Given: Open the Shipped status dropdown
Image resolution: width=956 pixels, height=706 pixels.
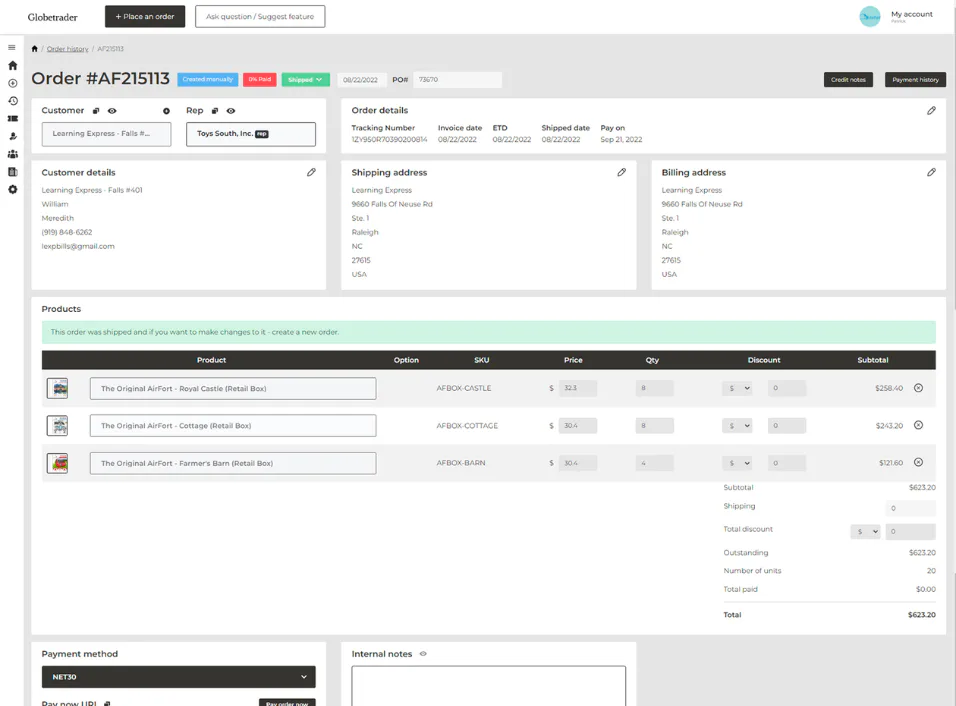Looking at the screenshot, I should pos(305,79).
